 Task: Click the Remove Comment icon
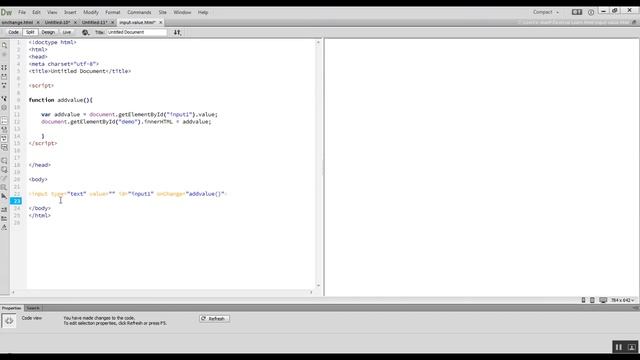click(x=4, y=169)
